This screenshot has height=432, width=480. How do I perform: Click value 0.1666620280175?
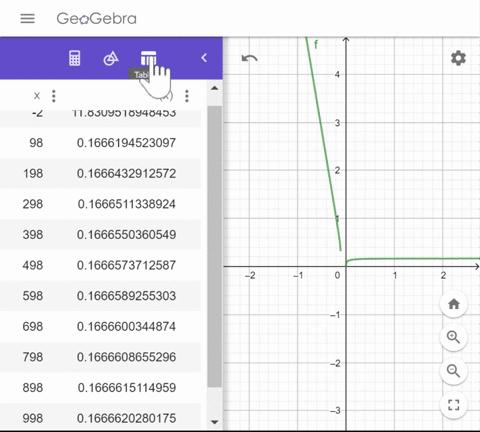point(126,418)
